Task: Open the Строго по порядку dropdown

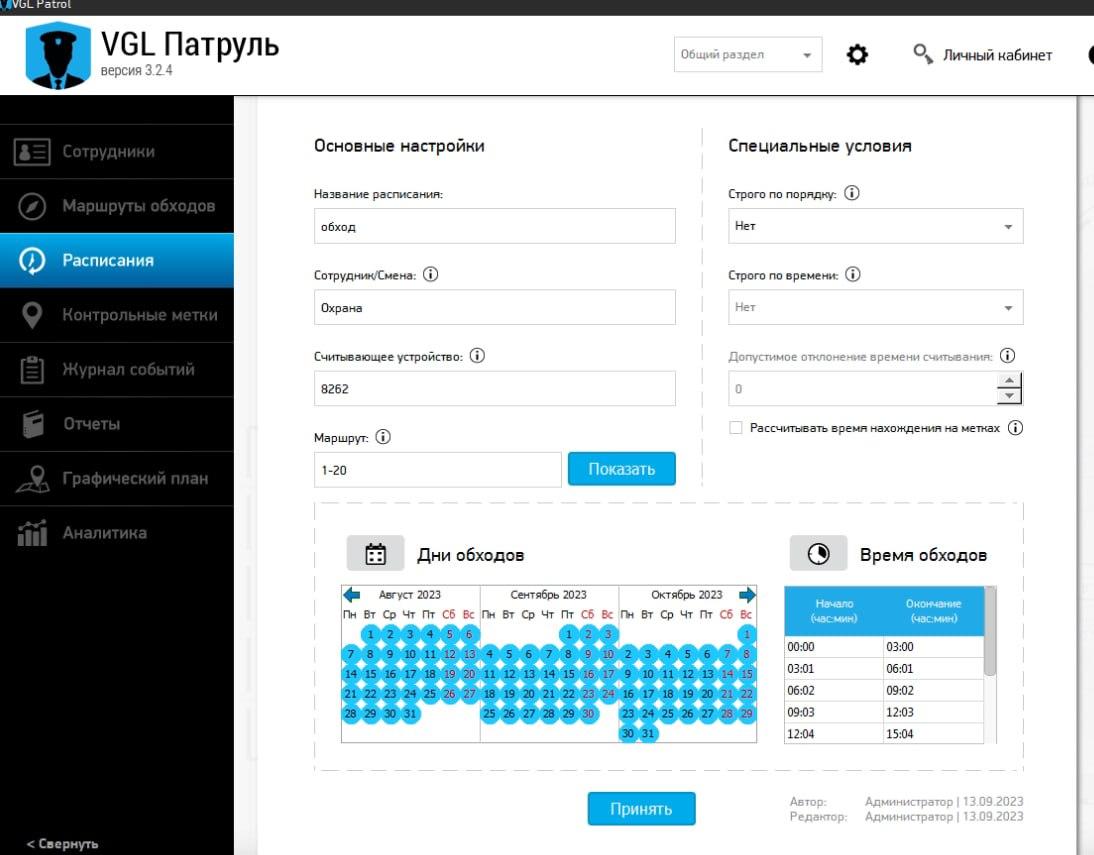Action: (x=876, y=226)
